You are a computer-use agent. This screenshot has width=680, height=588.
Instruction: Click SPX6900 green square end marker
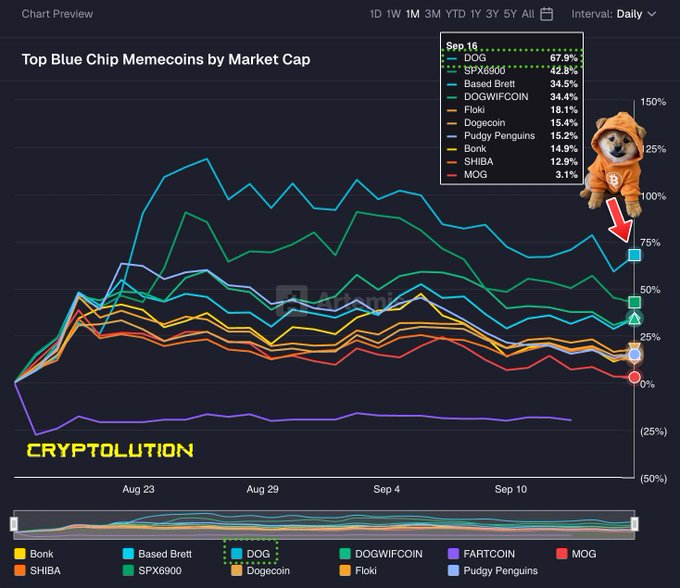tap(634, 302)
